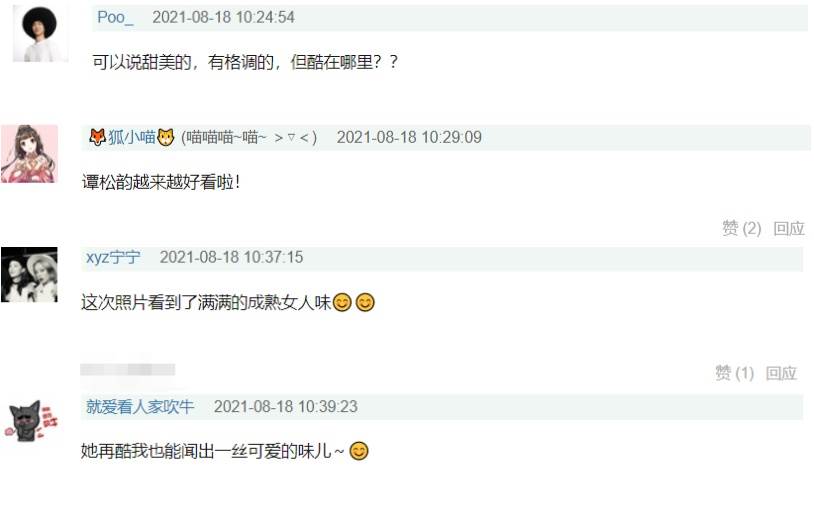814x508 pixels.
Task: Click the fox emoji before 狐小喵
Action: pos(98,138)
